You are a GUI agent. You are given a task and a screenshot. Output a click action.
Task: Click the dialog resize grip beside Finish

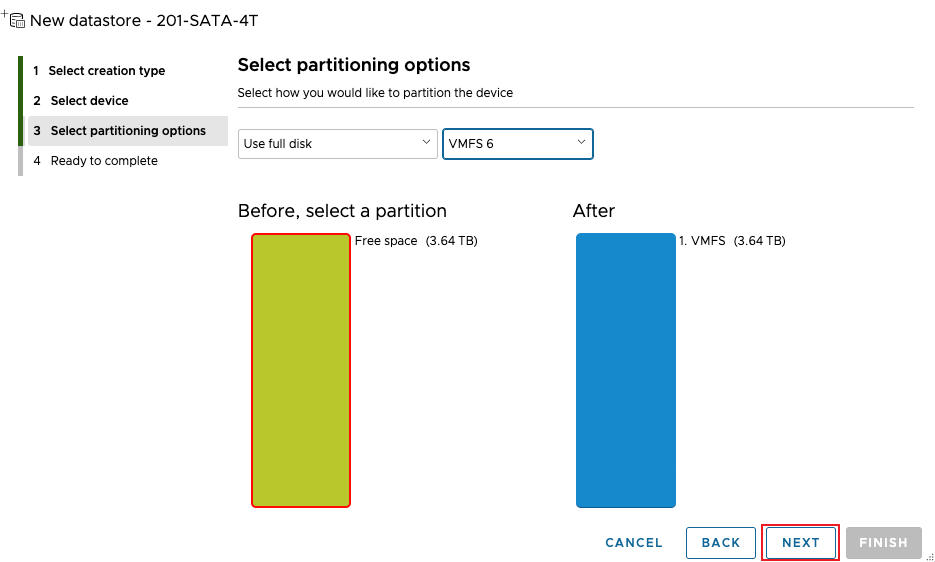pos(930,557)
